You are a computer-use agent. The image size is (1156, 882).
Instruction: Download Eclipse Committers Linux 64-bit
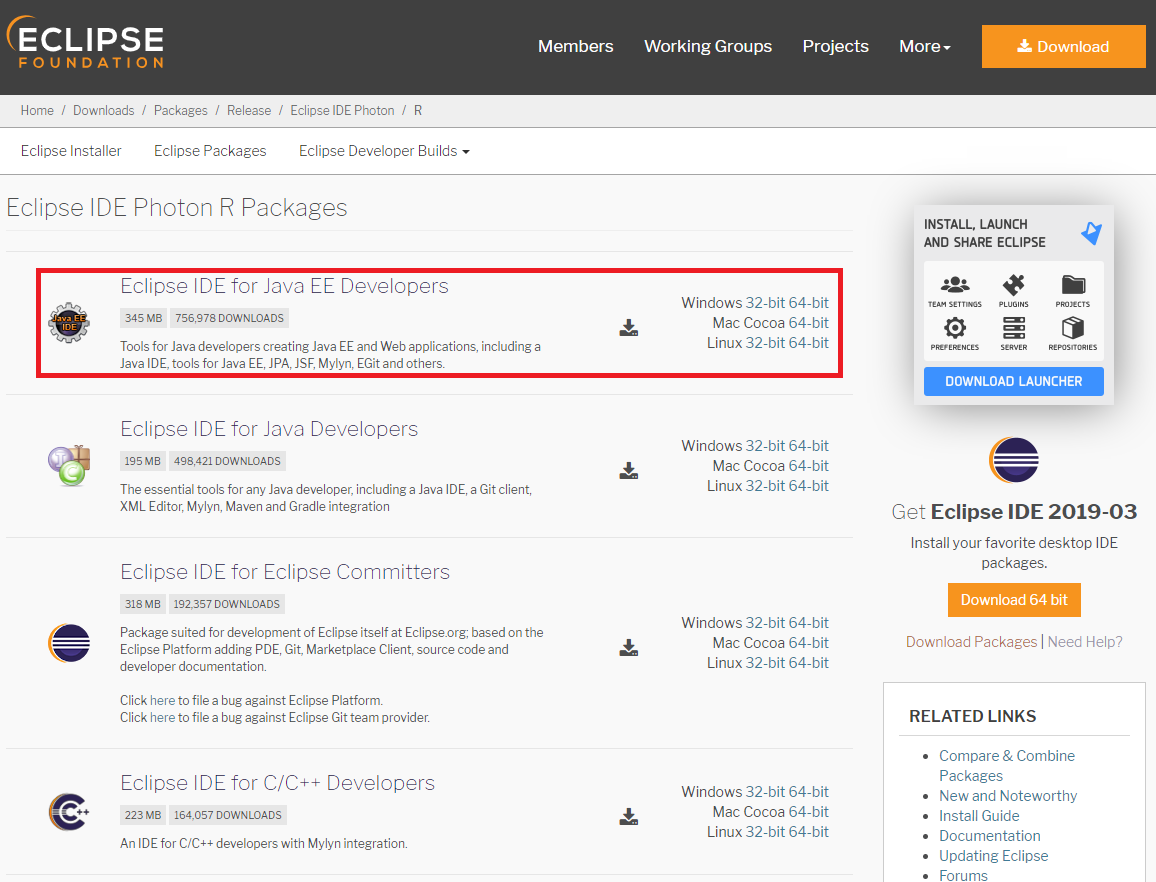pyautogui.click(x=809, y=663)
